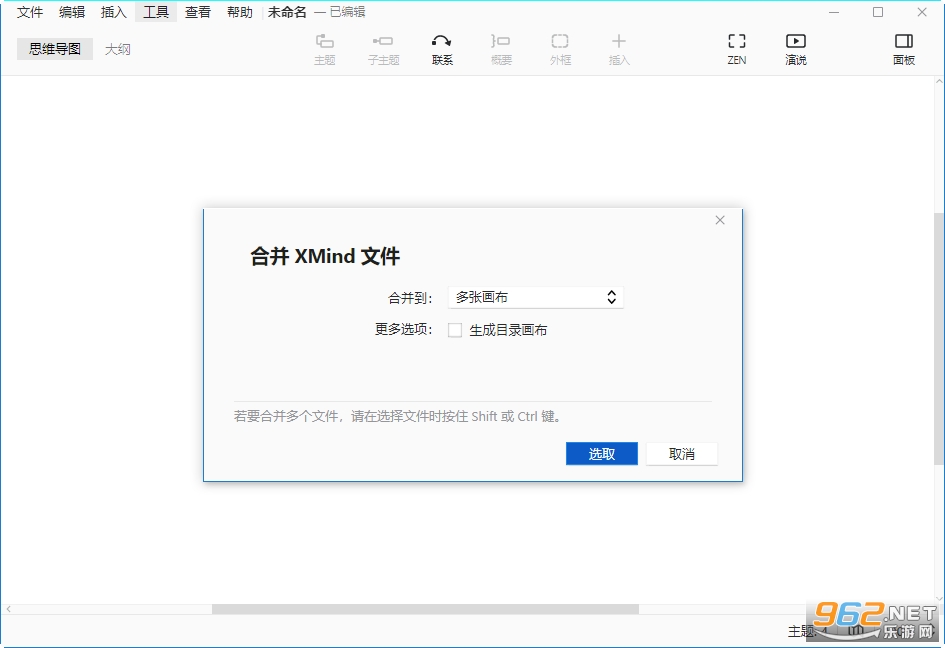Click the 插入 plus toolbar icon
Viewport: 945px width, 648px height.
coord(618,49)
